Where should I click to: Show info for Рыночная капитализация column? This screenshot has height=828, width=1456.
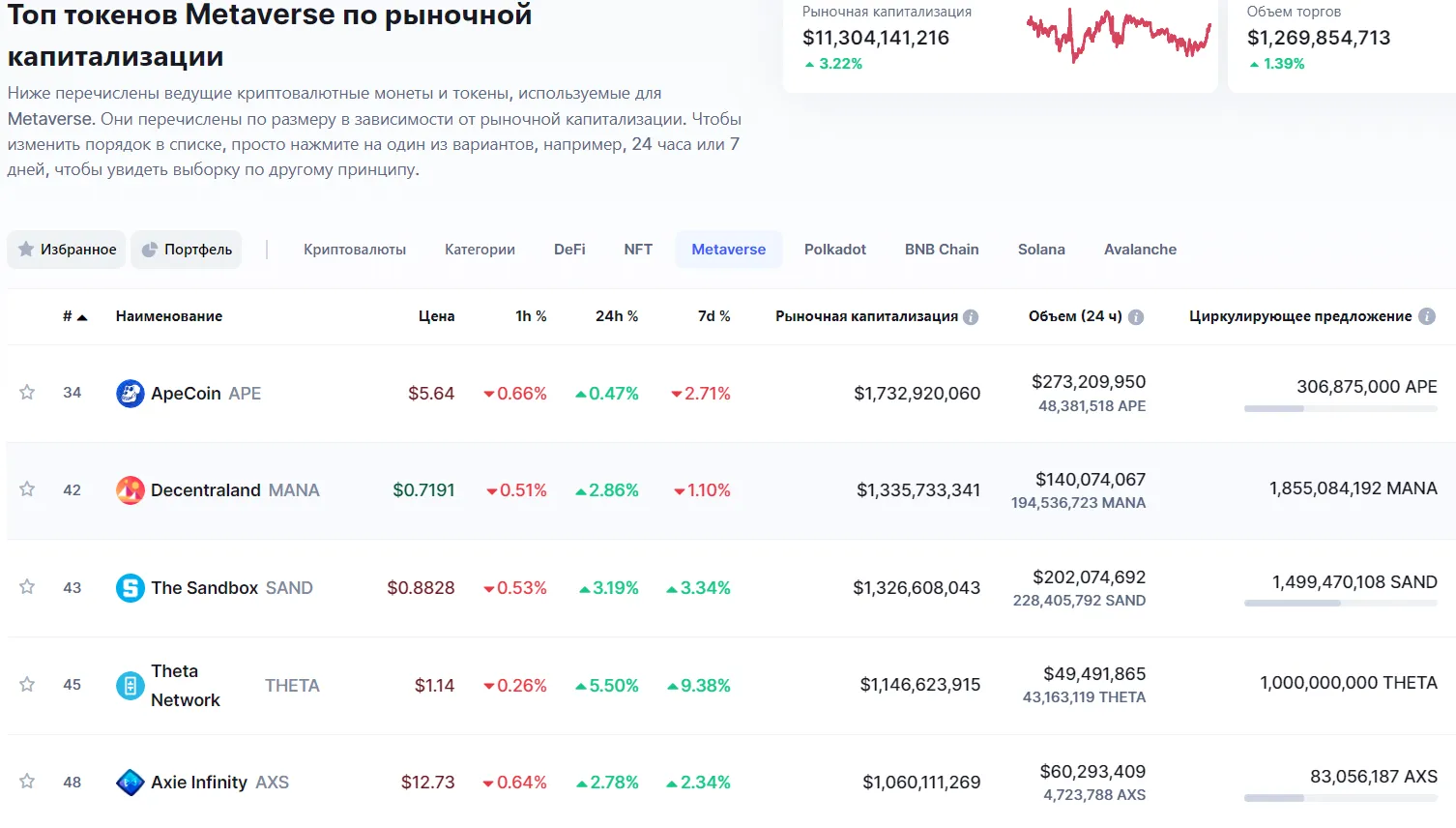click(x=971, y=317)
